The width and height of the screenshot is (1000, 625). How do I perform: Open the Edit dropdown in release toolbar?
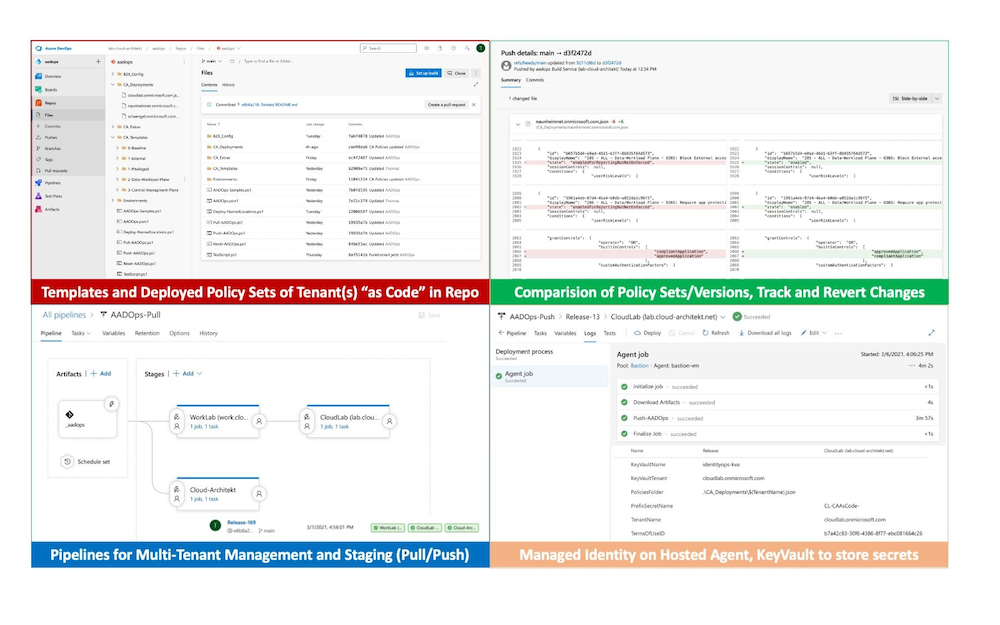pyautogui.click(x=814, y=333)
